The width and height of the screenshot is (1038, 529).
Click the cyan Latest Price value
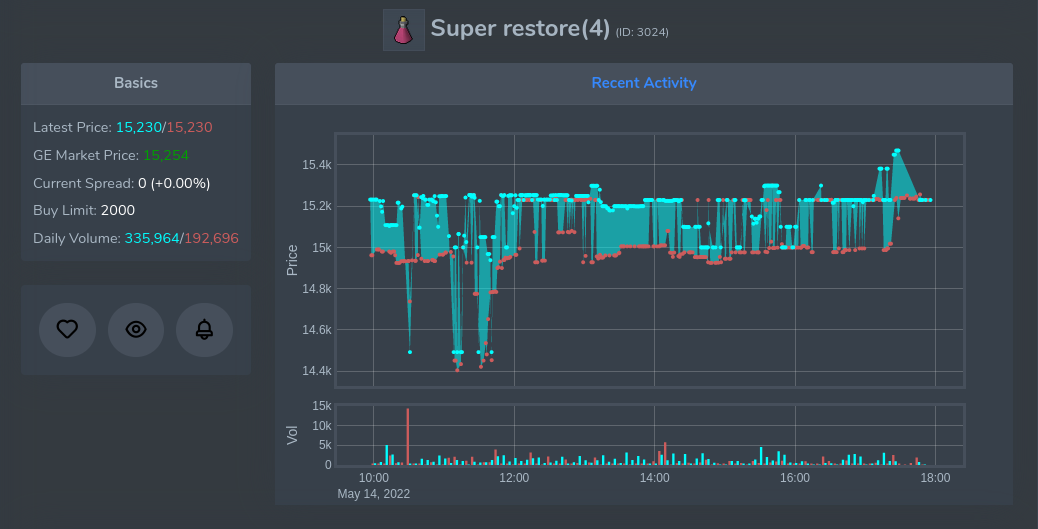(138, 127)
